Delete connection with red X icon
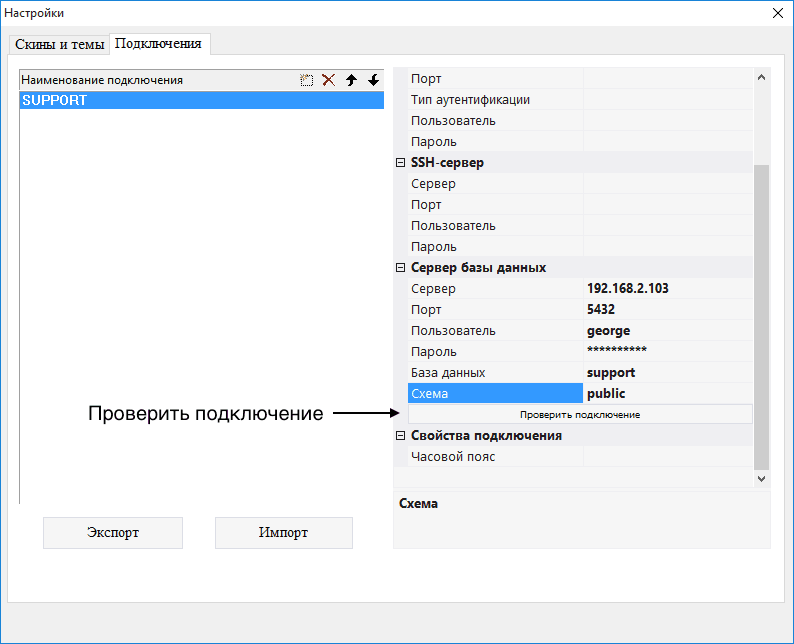 pos(328,80)
